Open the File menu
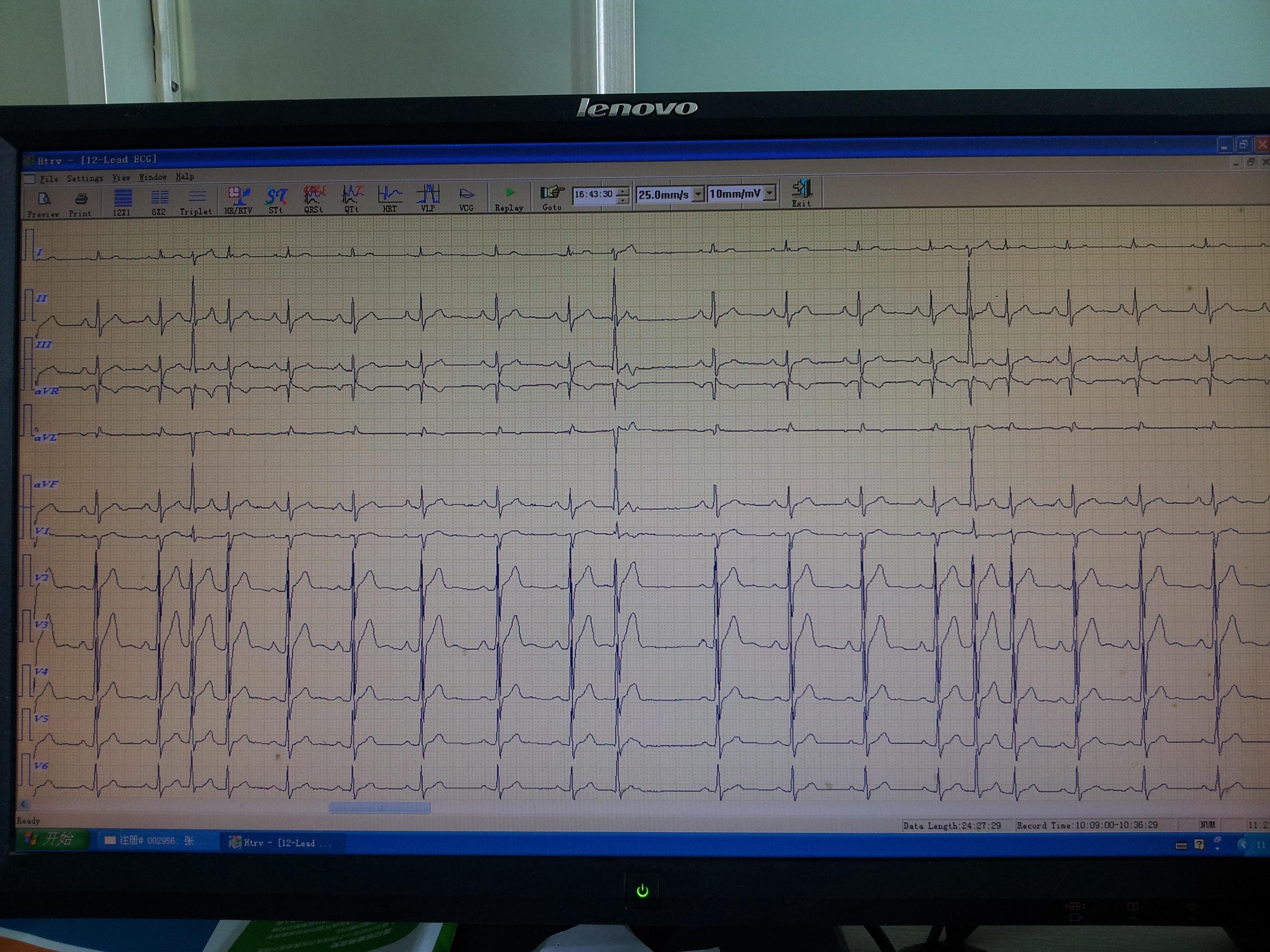This screenshot has height=952, width=1270. (49, 179)
